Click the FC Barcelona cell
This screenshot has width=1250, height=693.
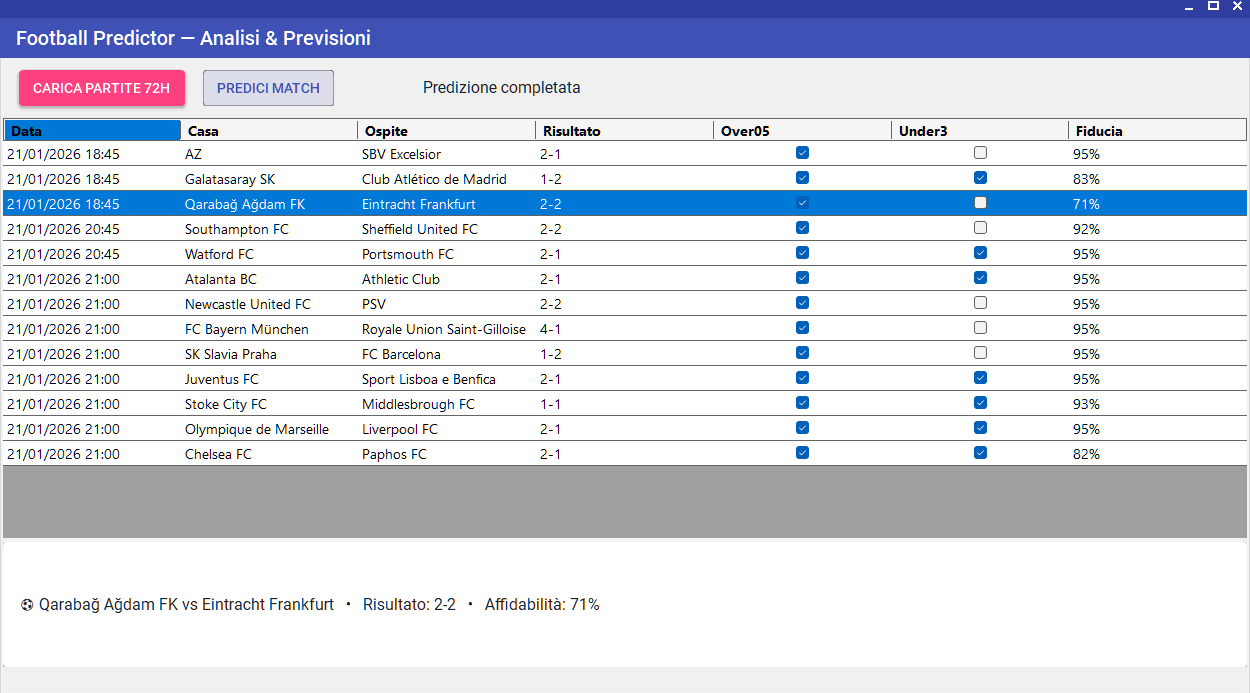446,354
